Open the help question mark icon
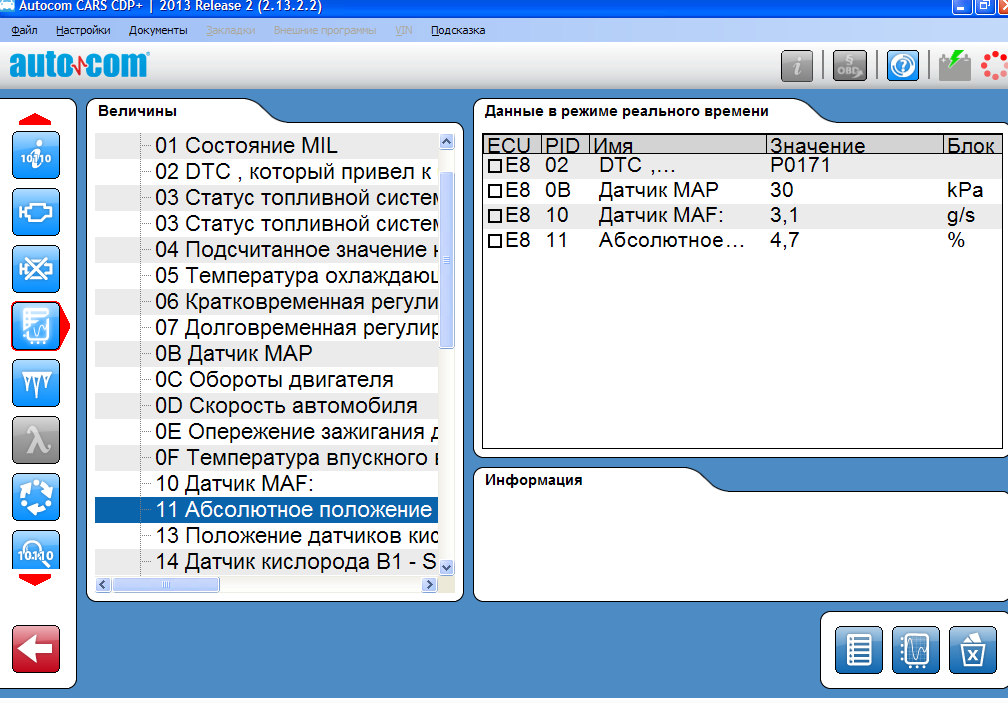This screenshot has width=1008, height=703. (x=902, y=66)
